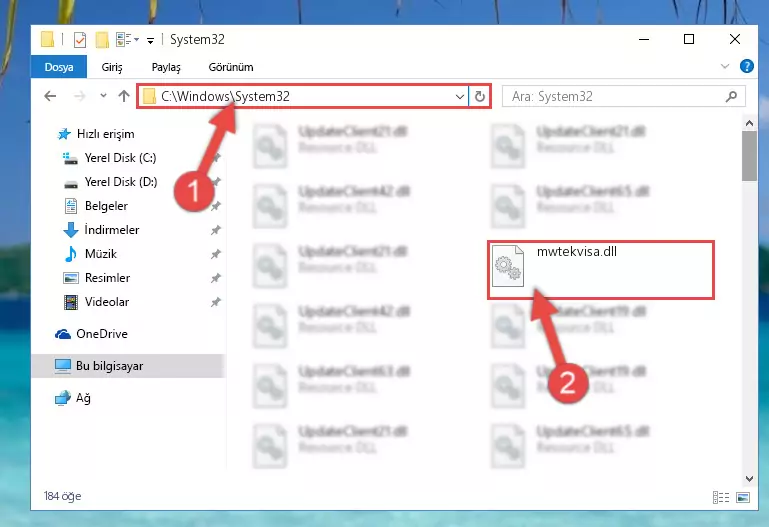Click the Bu bilgisayar monitor icon
Viewport: 769px width, 527px height.
click(x=63, y=366)
